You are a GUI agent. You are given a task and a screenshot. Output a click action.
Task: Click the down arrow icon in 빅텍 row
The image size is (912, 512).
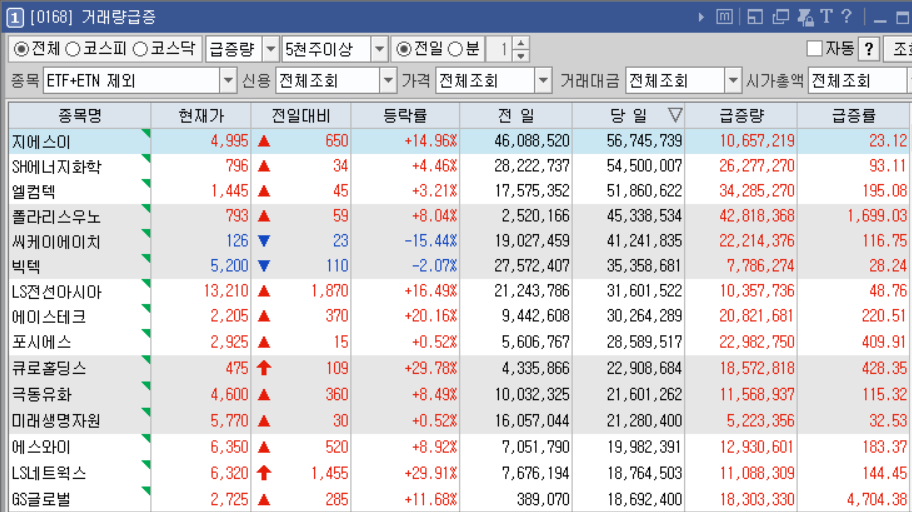click(x=264, y=266)
